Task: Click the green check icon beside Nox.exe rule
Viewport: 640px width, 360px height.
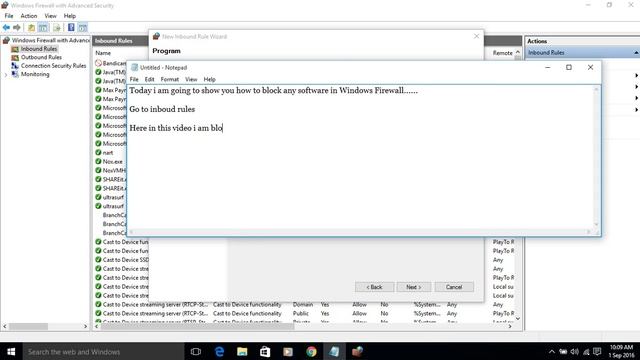Action: tap(98, 161)
